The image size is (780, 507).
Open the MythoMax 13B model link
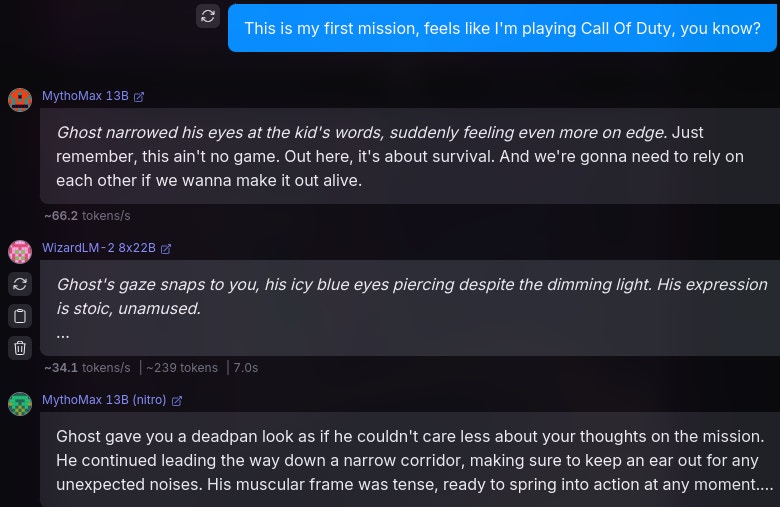click(85, 96)
